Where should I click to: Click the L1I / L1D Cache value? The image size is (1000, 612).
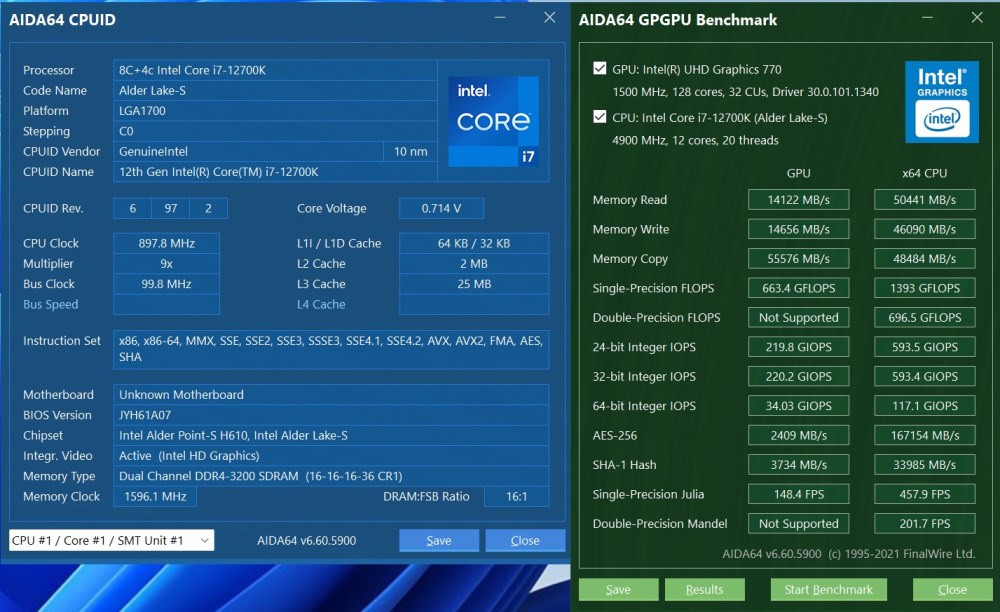coord(474,244)
